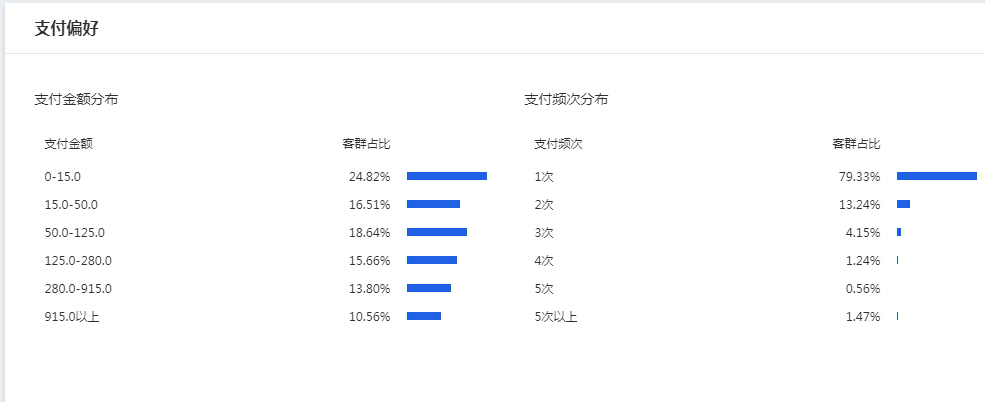985x402 pixels.
Task: Click the blue bar beside 15.66%
Action: click(x=431, y=260)
